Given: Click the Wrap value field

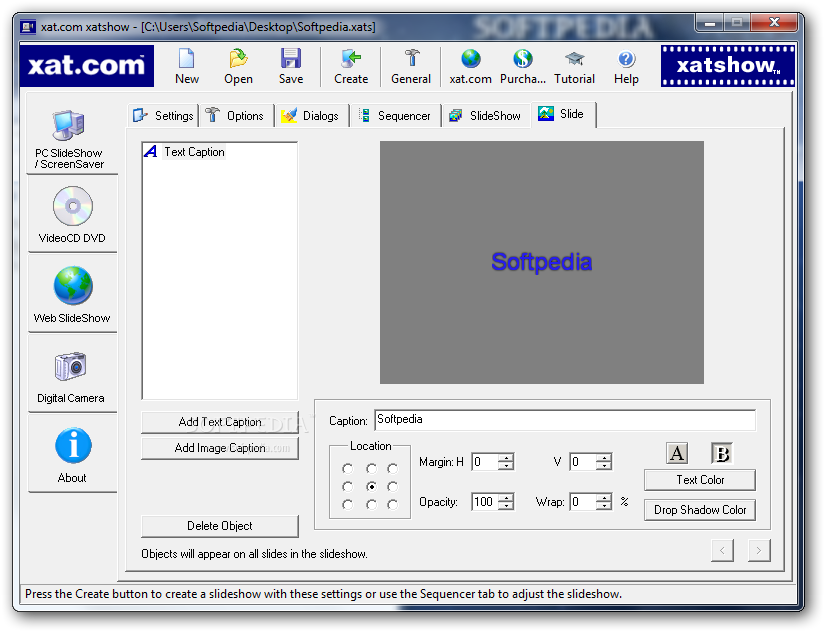Looking at the screenshot, I should 583,502.
